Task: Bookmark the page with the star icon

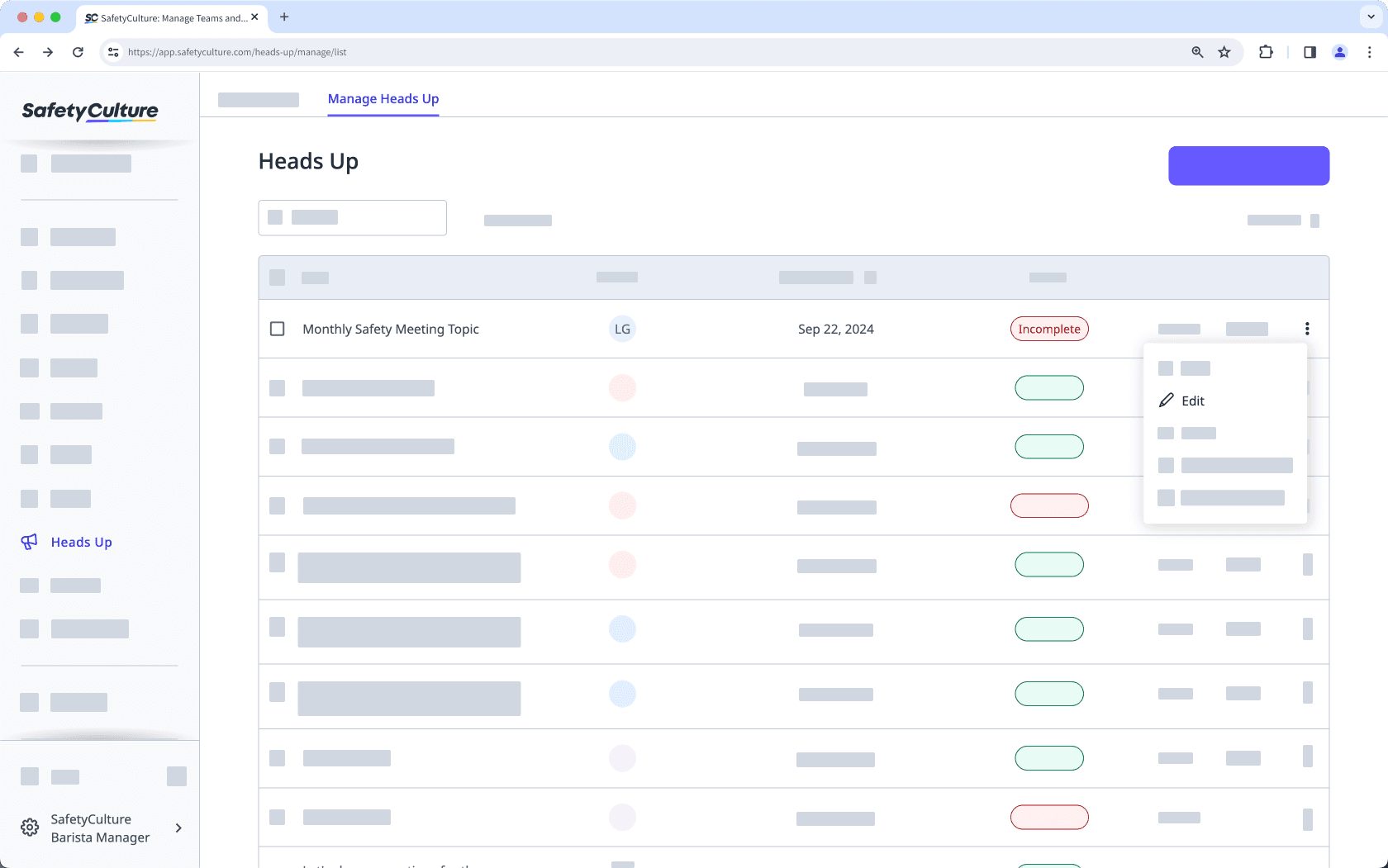Action: [1224, 52]
